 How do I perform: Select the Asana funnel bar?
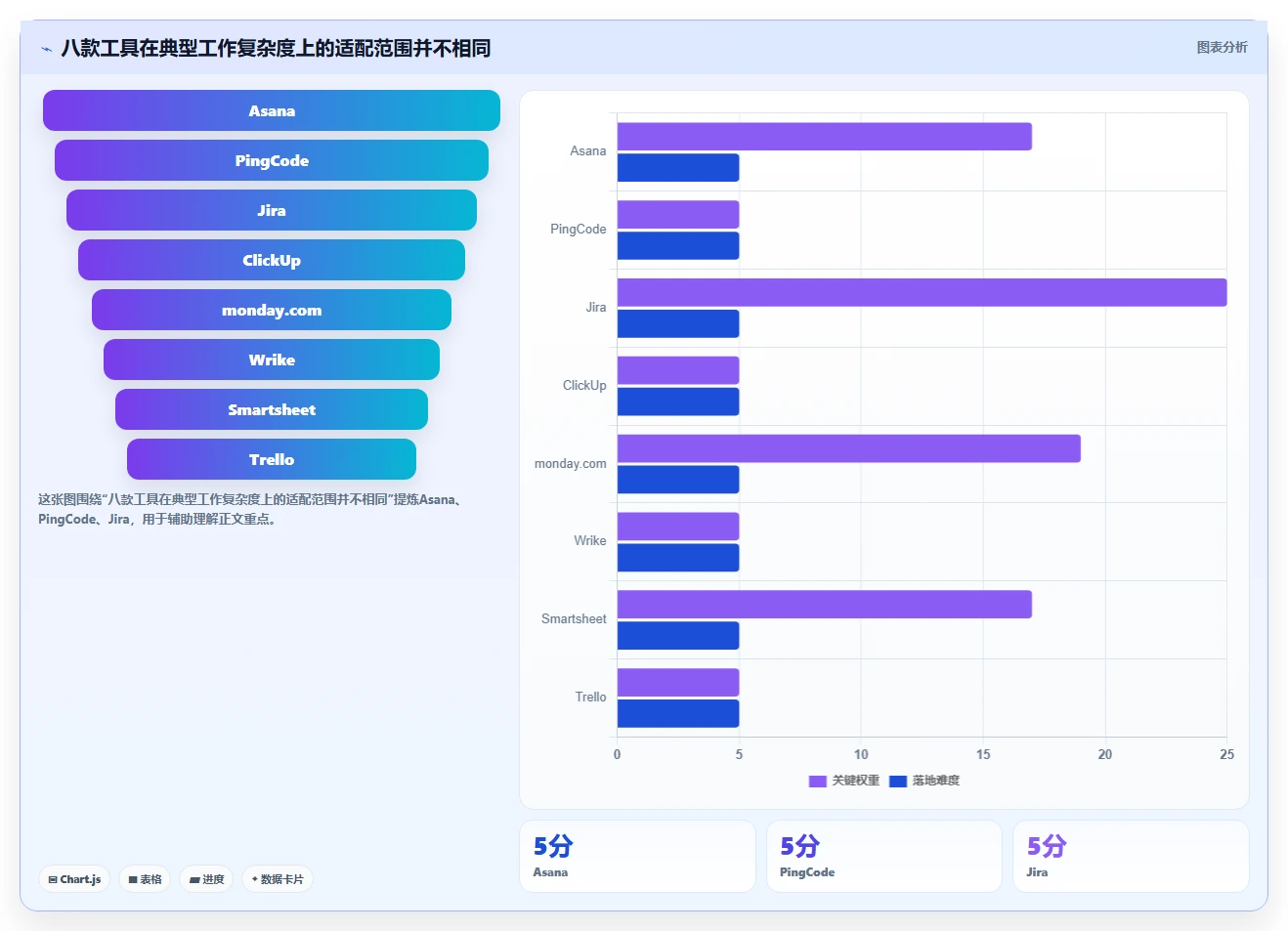tap(272, 110)
